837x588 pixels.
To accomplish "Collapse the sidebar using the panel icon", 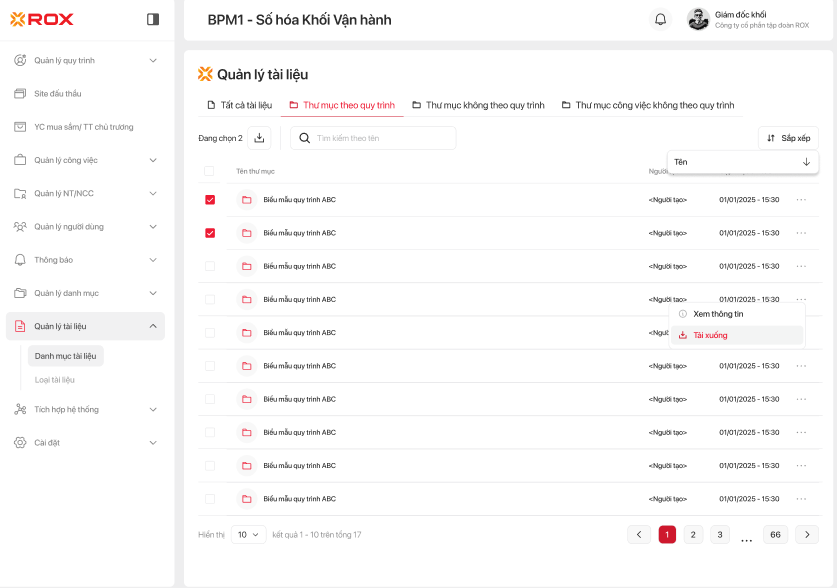I will [153, 19].
